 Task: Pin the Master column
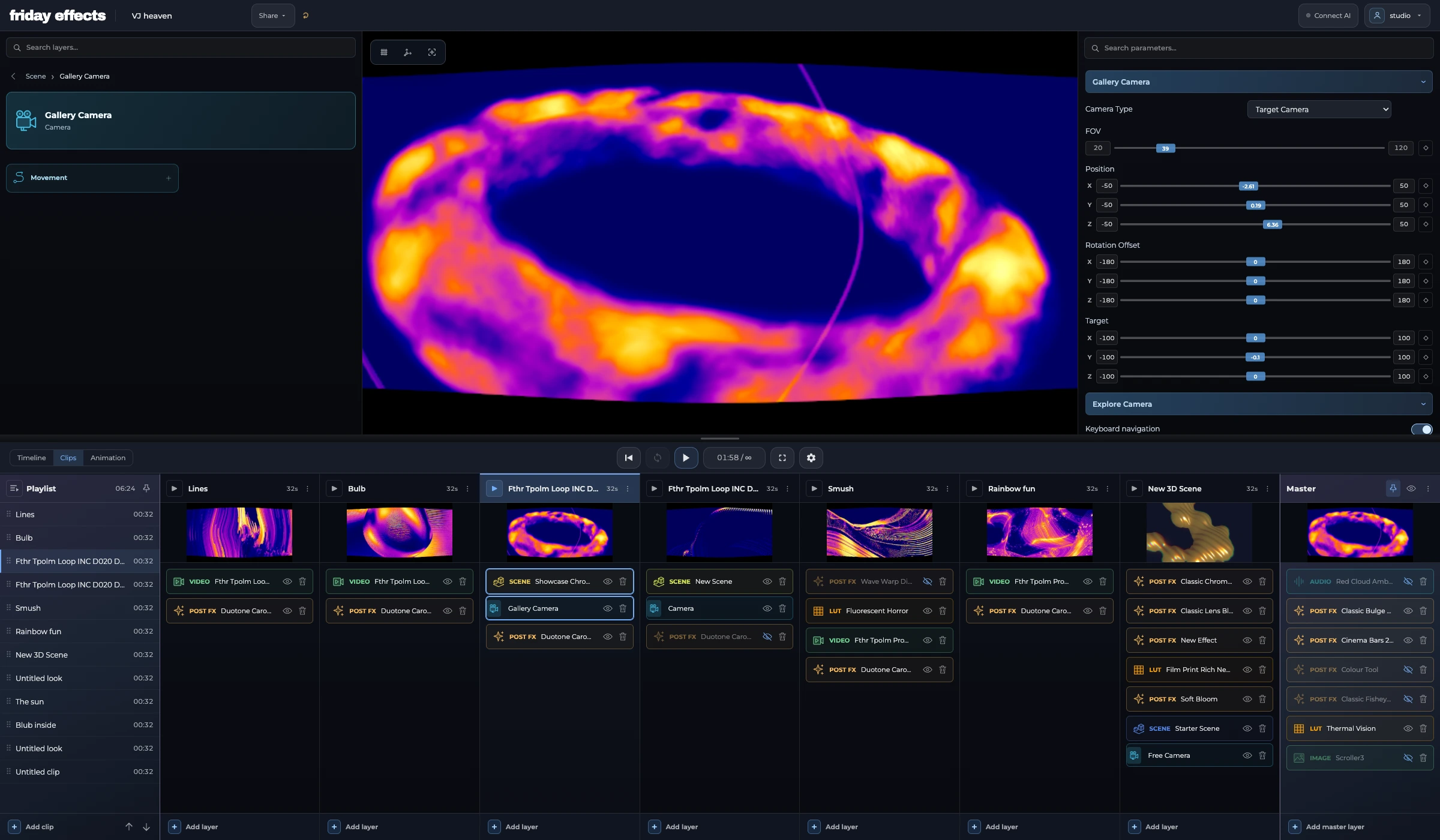coord(1393,488)
